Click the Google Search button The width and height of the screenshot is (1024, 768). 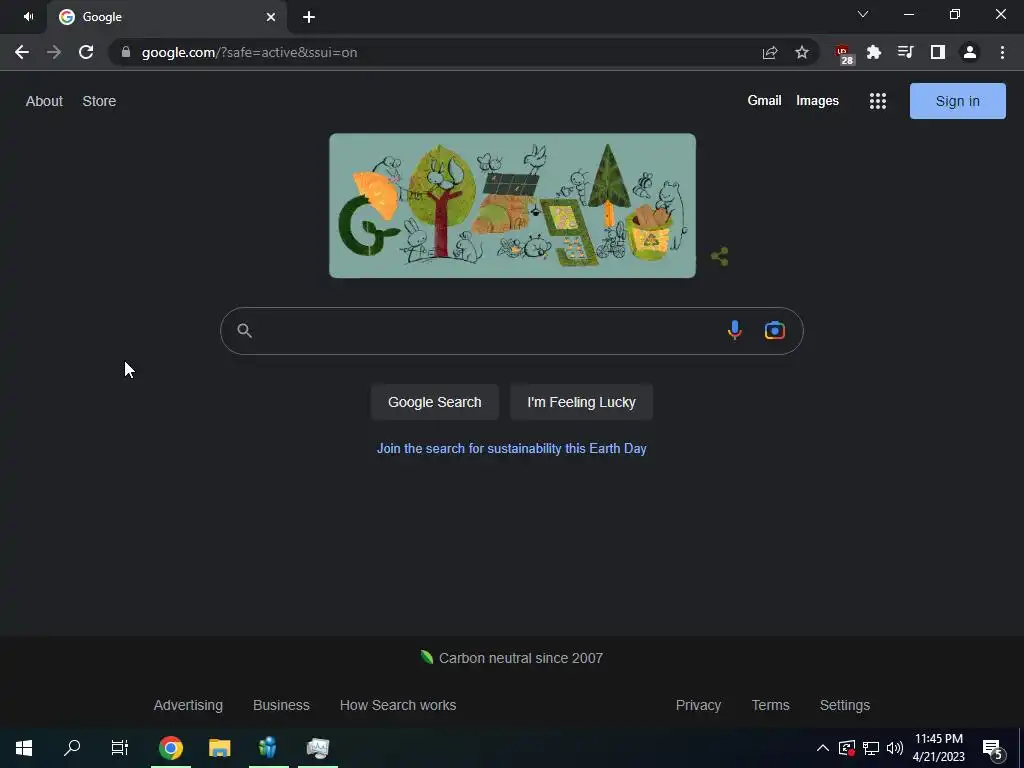(x=435, y=402)
